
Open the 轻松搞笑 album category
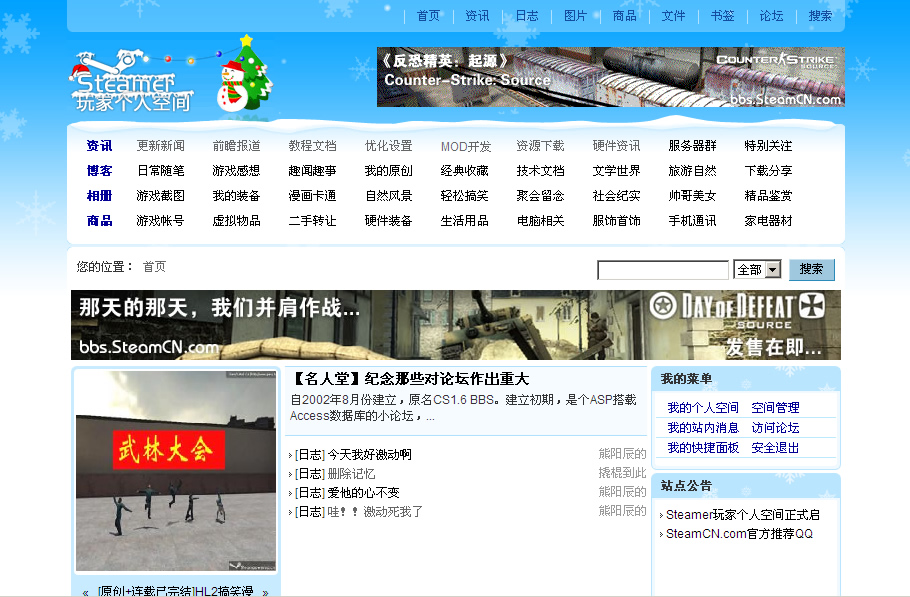[464, 196]
